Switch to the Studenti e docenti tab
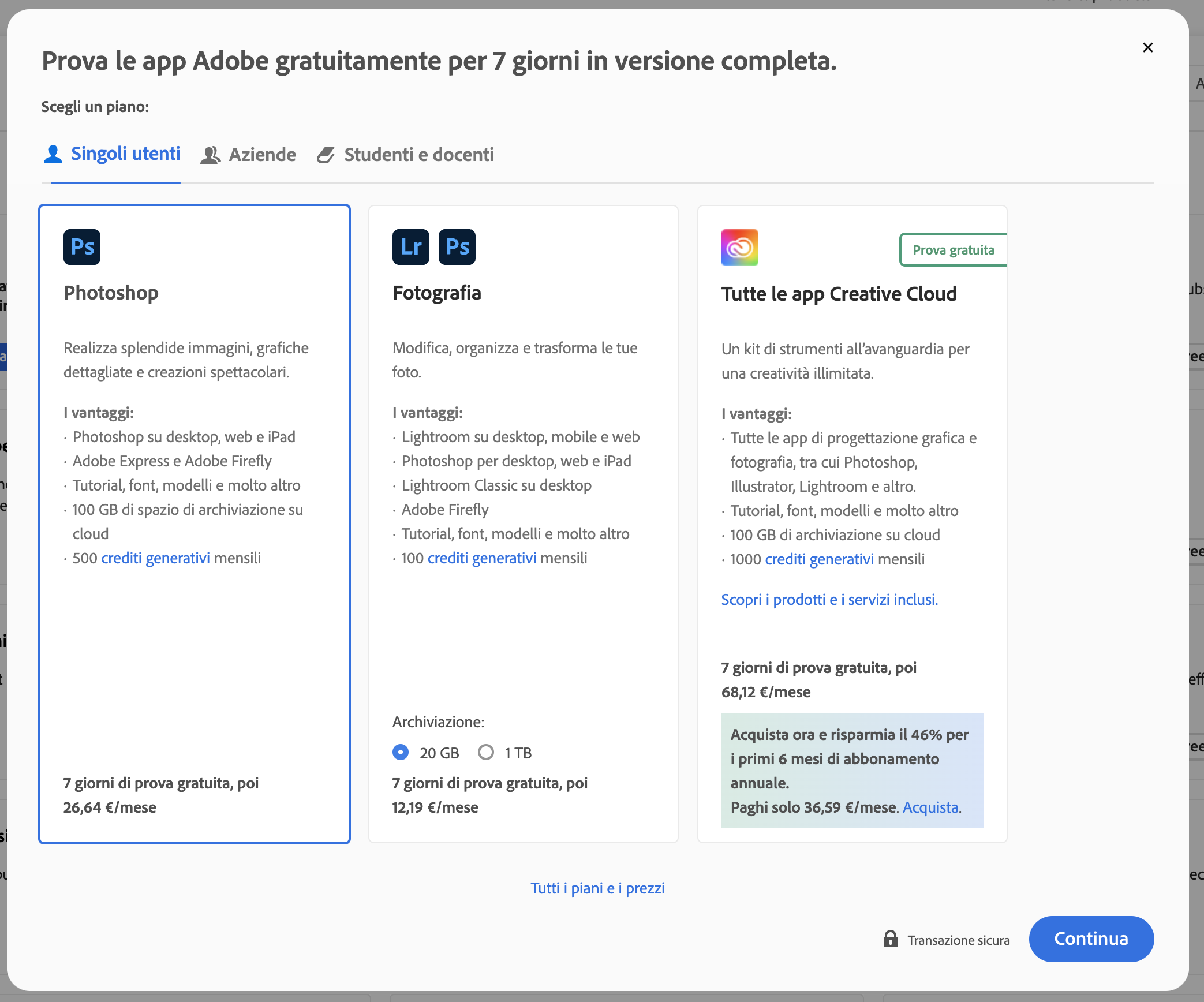 tap(418, 155)
